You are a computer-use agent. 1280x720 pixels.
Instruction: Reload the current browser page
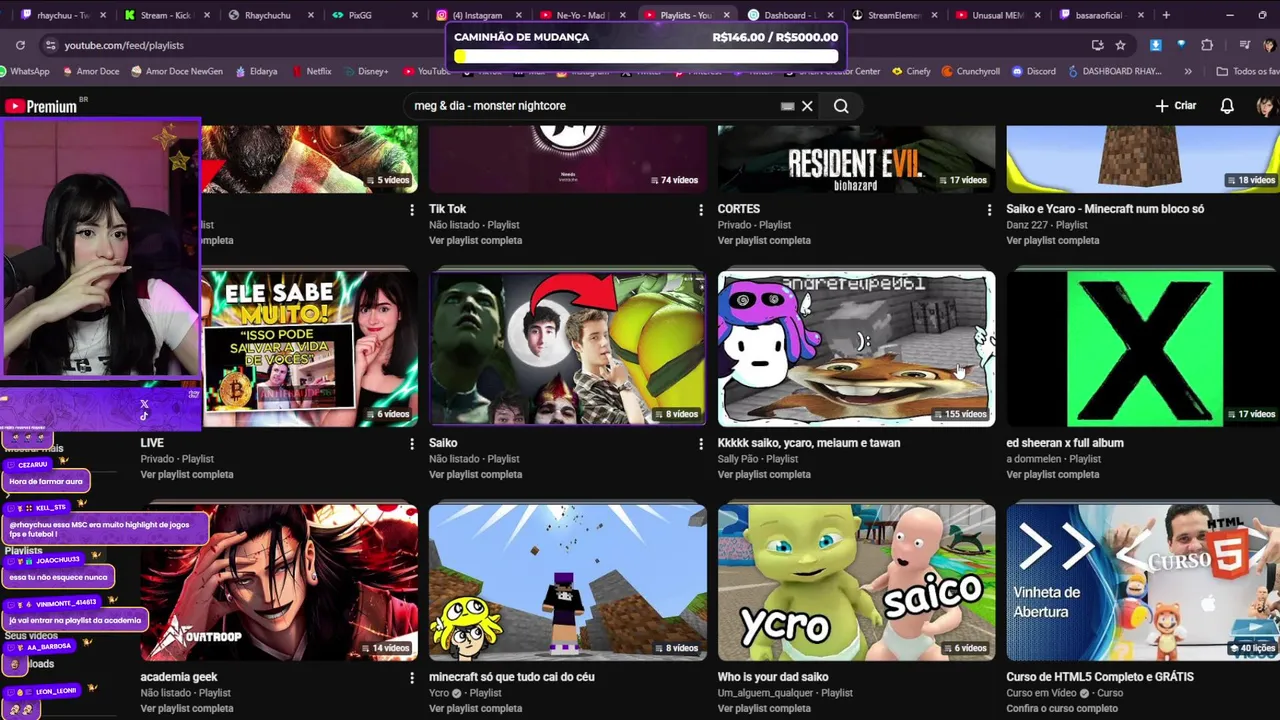[x=20, y=45]
